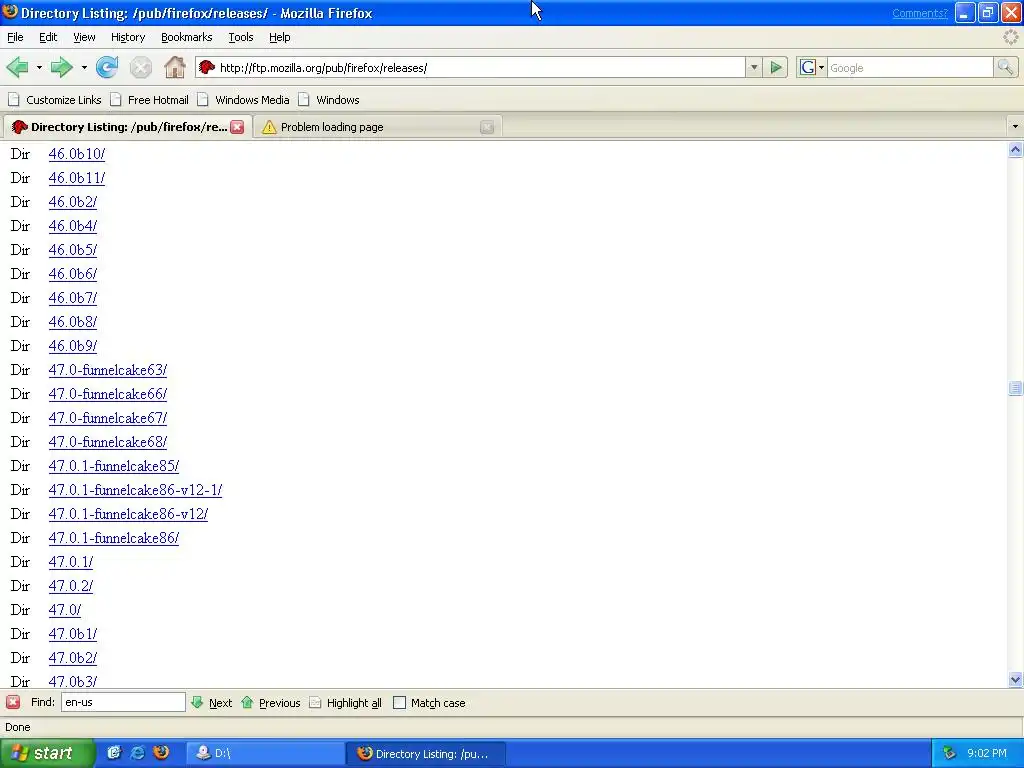Enable Match case checkbox
The image size is (1024, 768).
[399, 703]
